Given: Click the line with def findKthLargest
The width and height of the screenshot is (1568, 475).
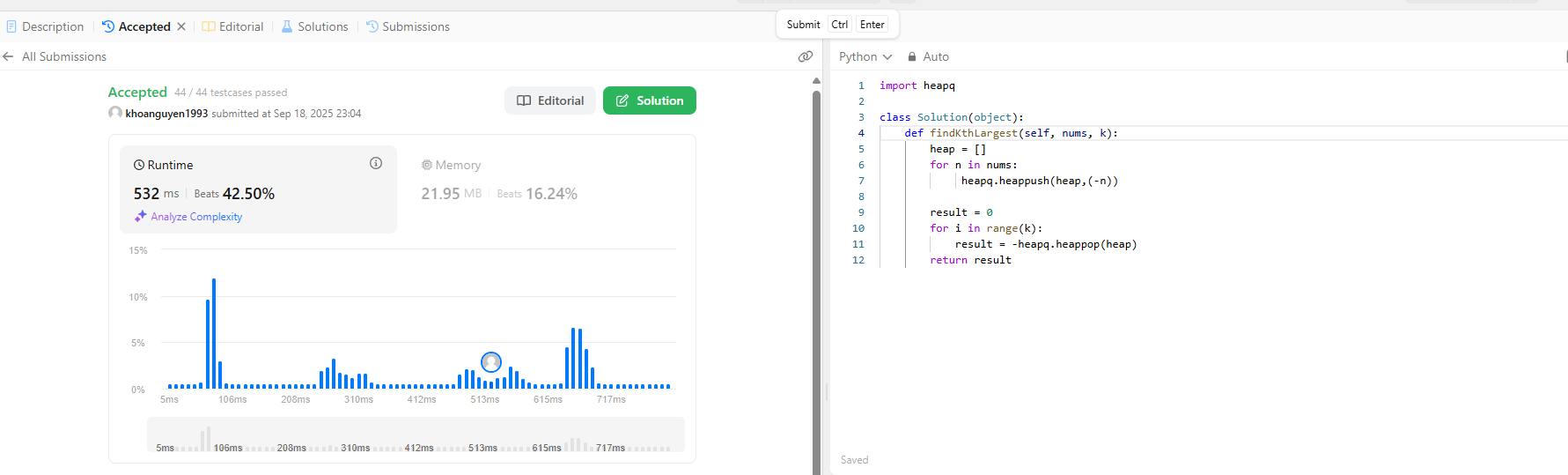Looking at the screenshot, I should tap(1012, 133).
